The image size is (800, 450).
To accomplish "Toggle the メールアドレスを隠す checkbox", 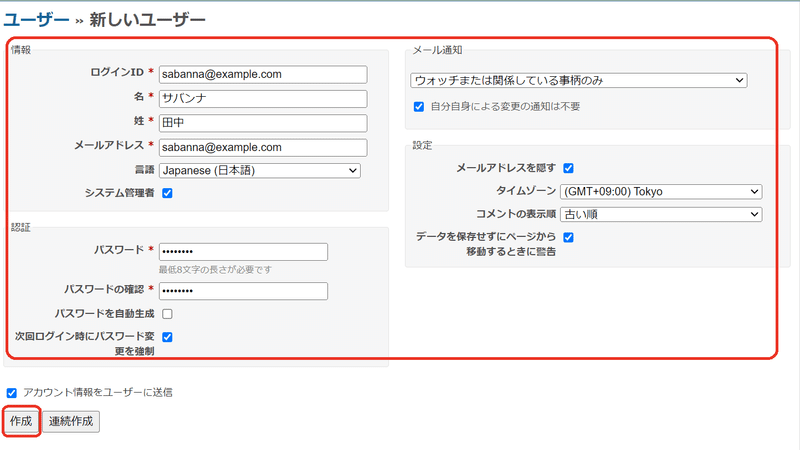I will [568, 168].
